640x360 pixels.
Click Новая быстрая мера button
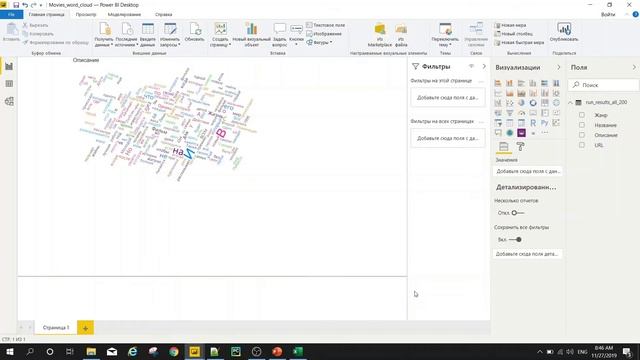pyautogui.click(x=519, y=42)
